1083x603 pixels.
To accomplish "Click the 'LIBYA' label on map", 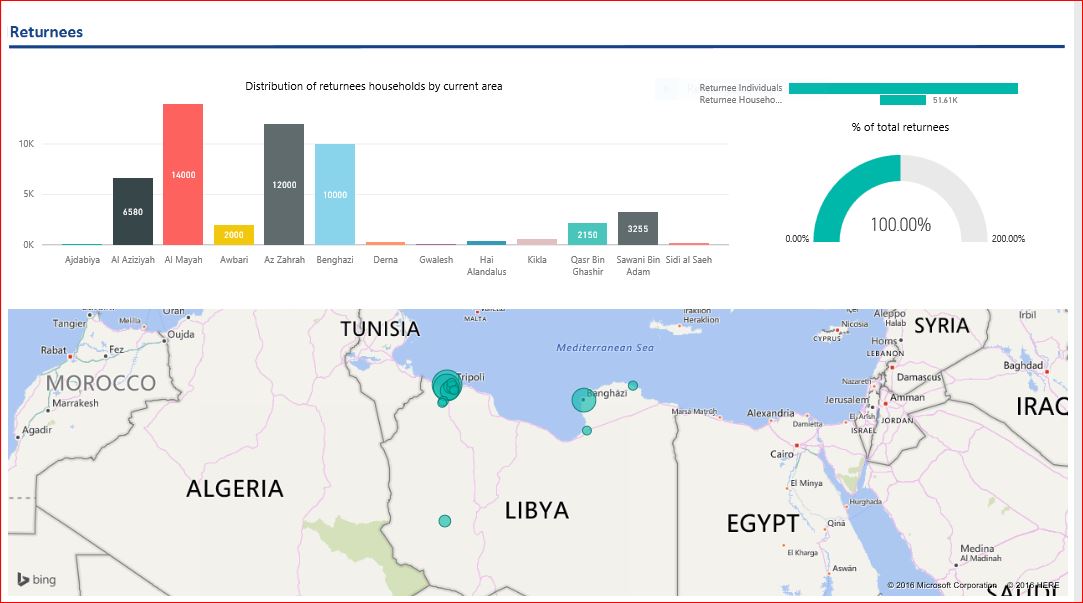I will (537, 510).
